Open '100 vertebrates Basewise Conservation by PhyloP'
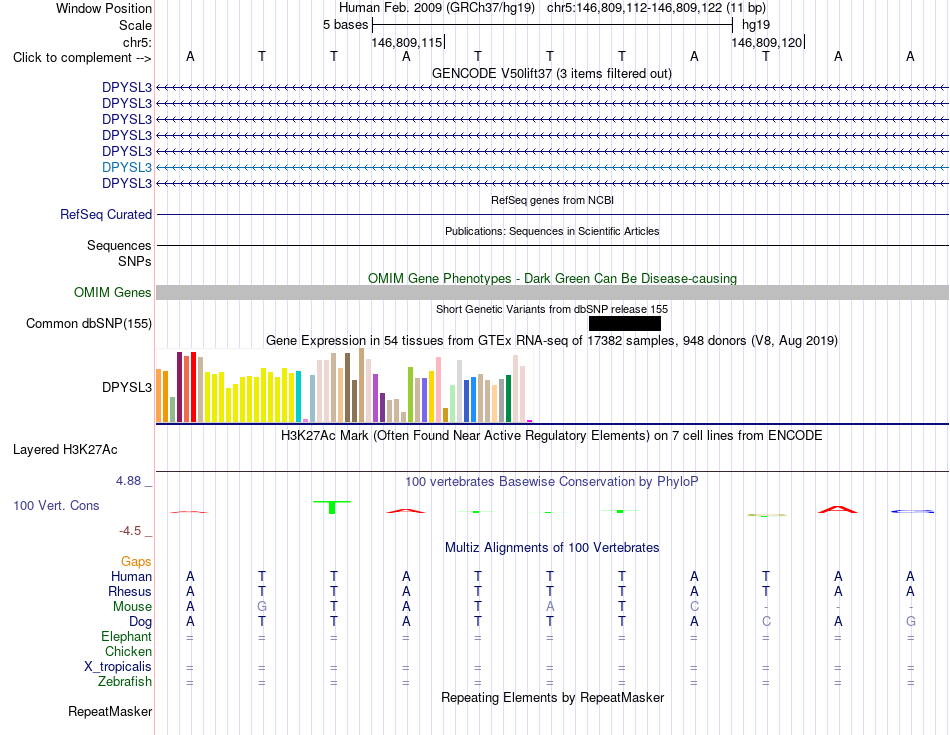The width and height of the screenshot is (950, 735). 552,482
